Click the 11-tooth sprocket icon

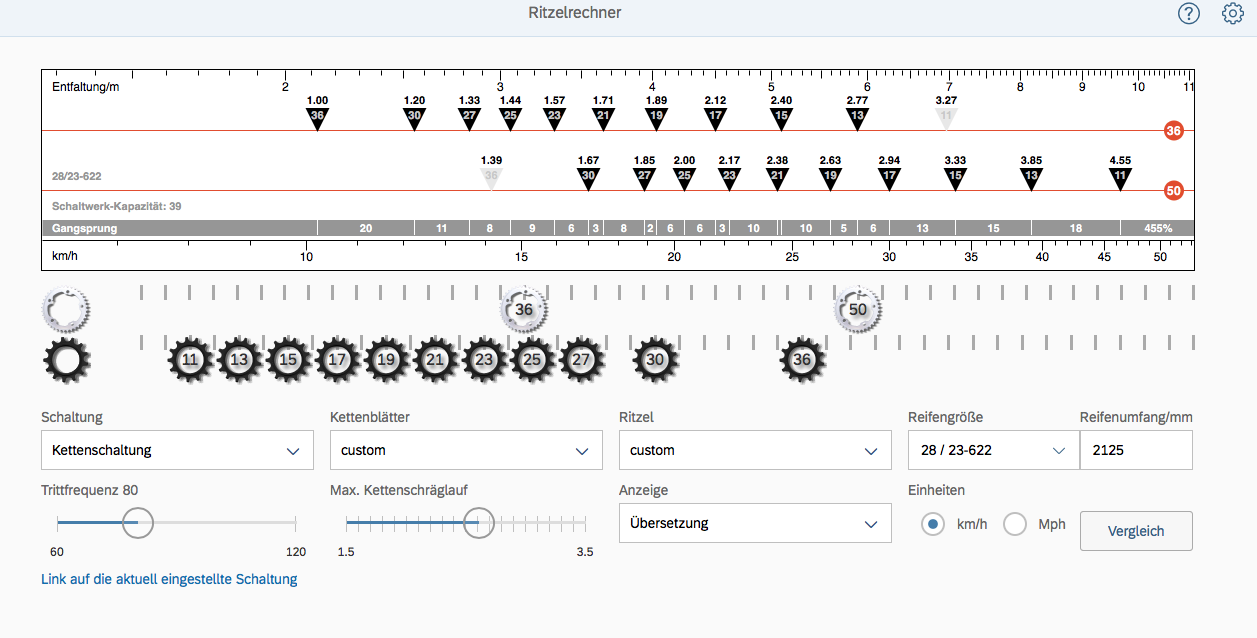[x=190, y=360]
